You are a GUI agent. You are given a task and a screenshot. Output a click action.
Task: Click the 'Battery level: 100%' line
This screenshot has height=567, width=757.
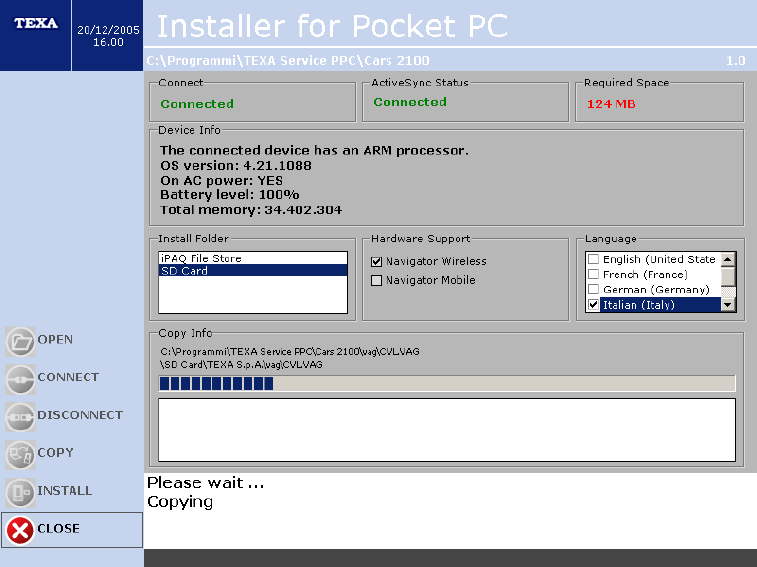[x=230, y=195]
